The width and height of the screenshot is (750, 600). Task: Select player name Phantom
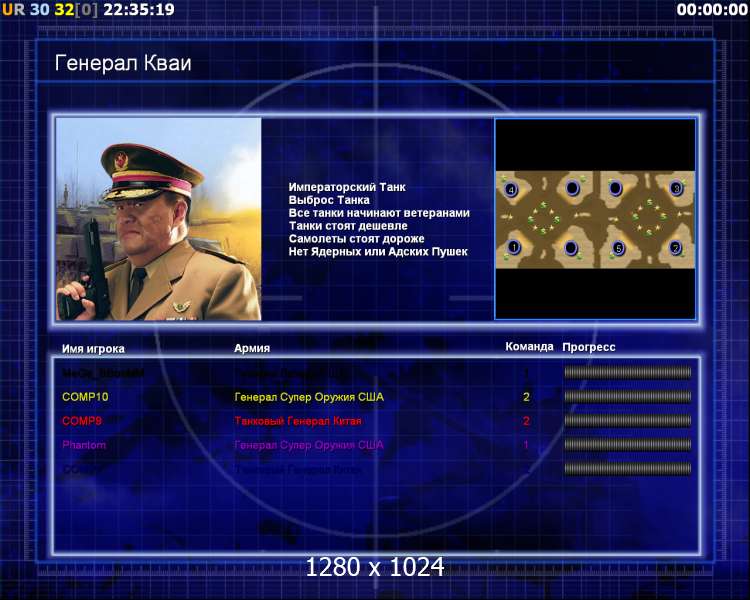[84, 445]
